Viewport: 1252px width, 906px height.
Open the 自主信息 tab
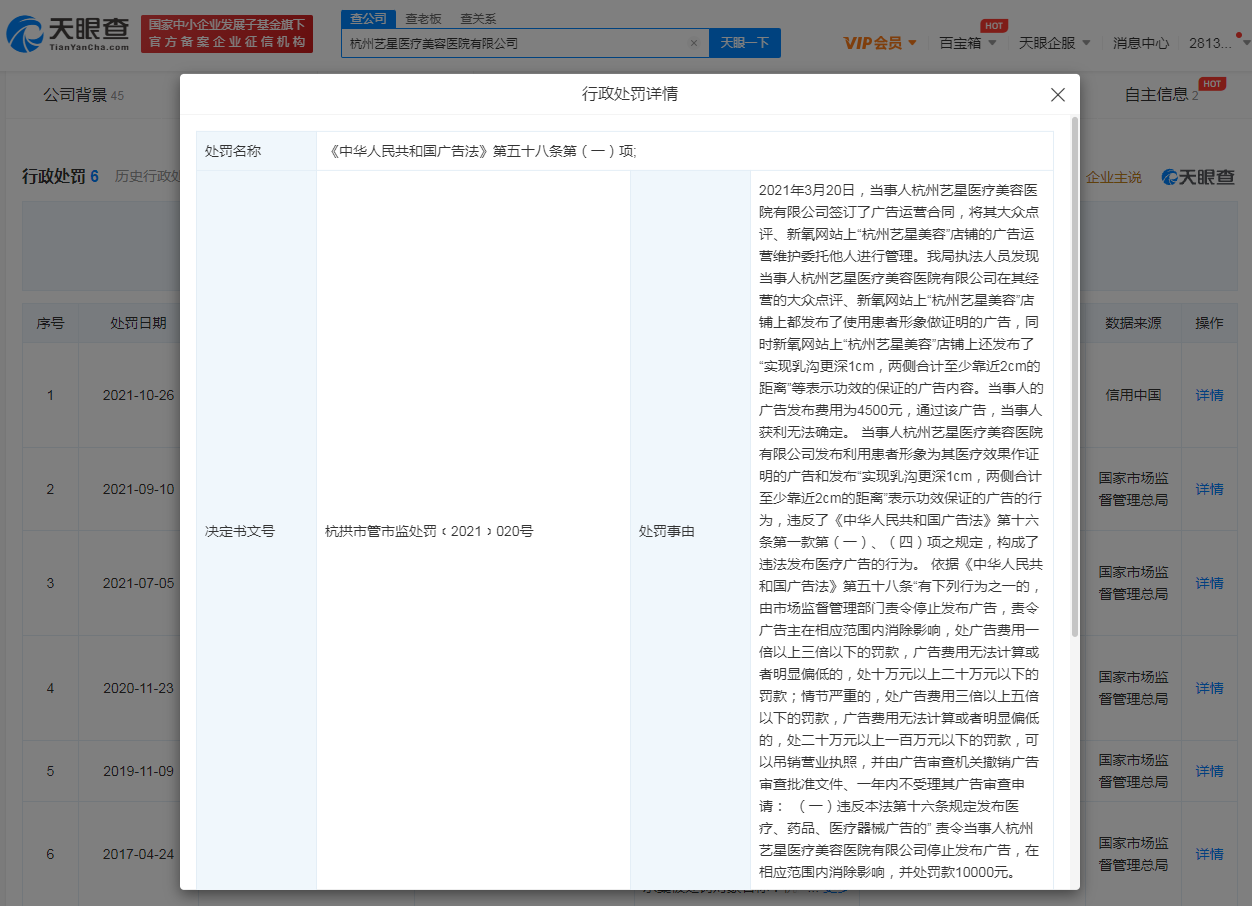(x=1161, y=95)
